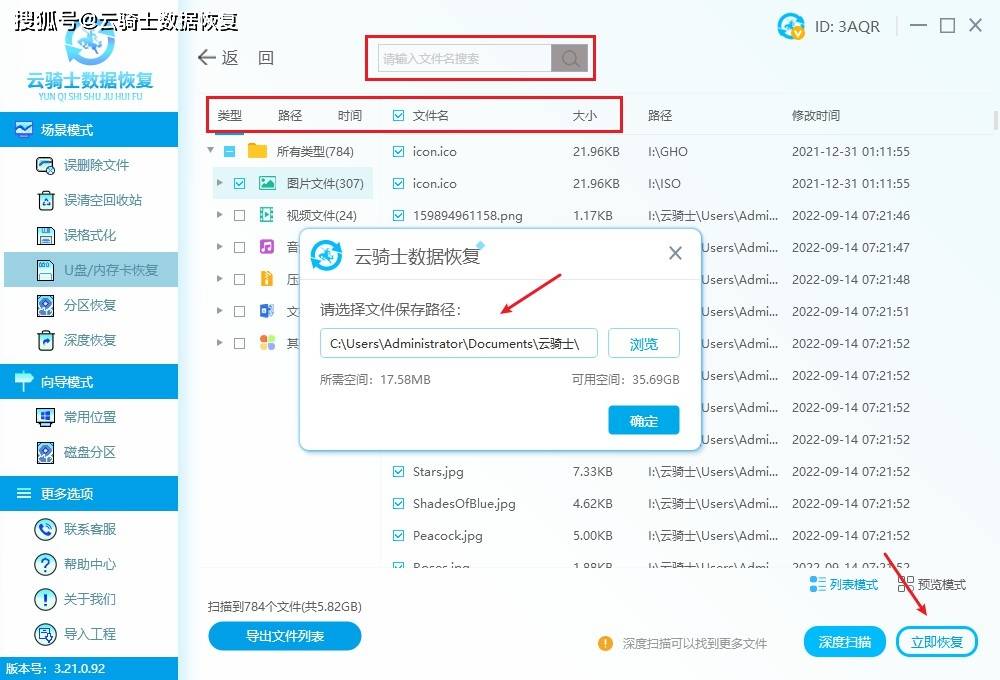
Task: Click the Peacock.jpg file name
Action: coord(448,536)
